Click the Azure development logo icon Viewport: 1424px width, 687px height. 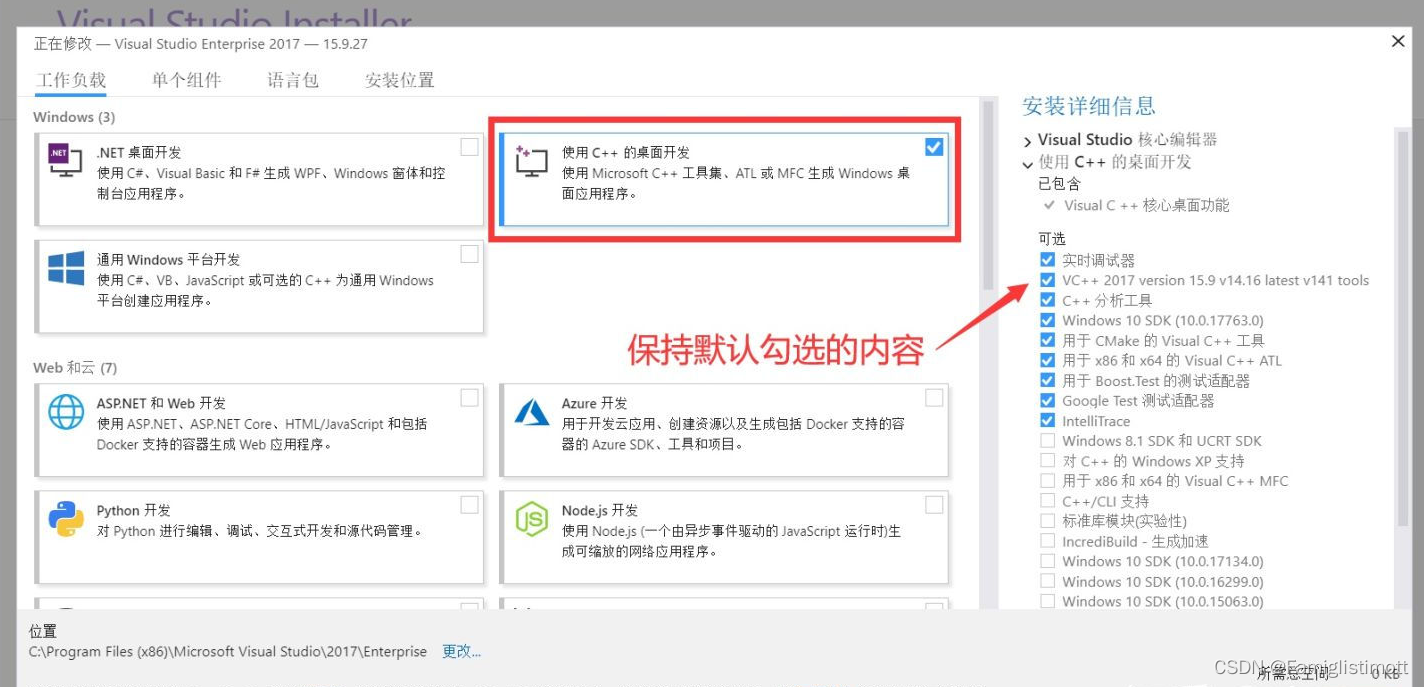click(x=530, y=411)
